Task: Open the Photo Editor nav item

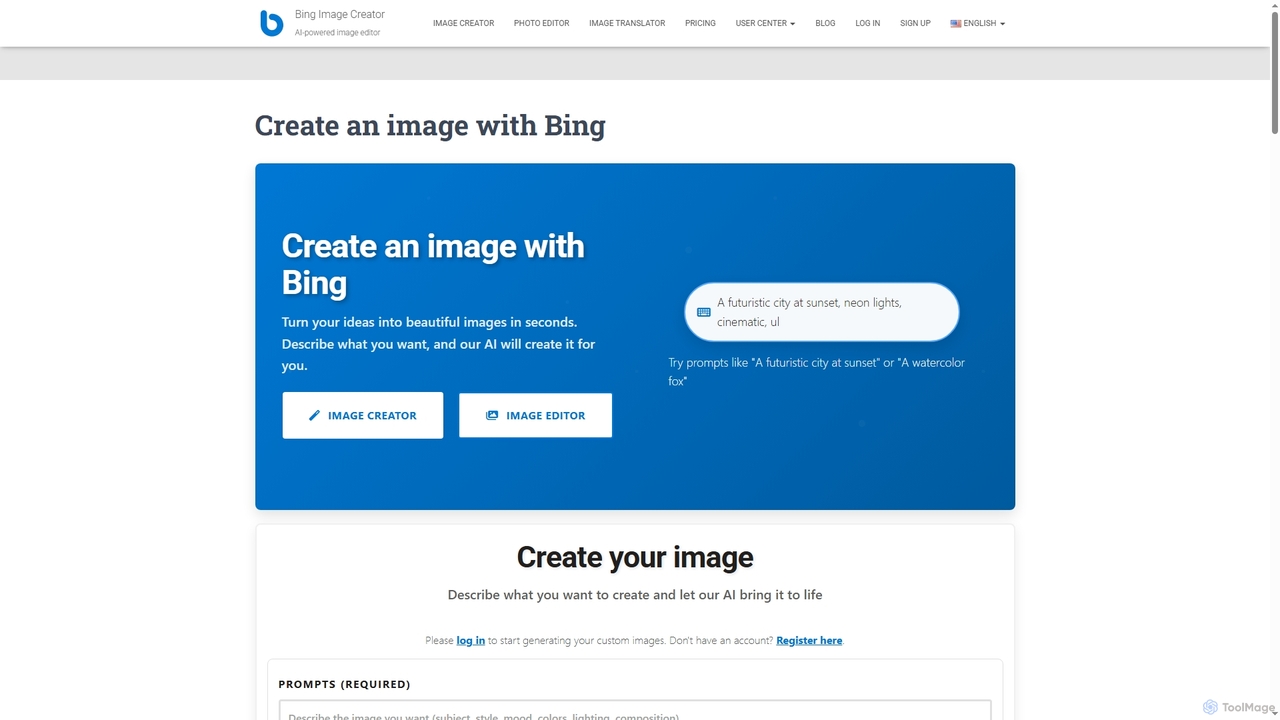Action: point(541,23)
